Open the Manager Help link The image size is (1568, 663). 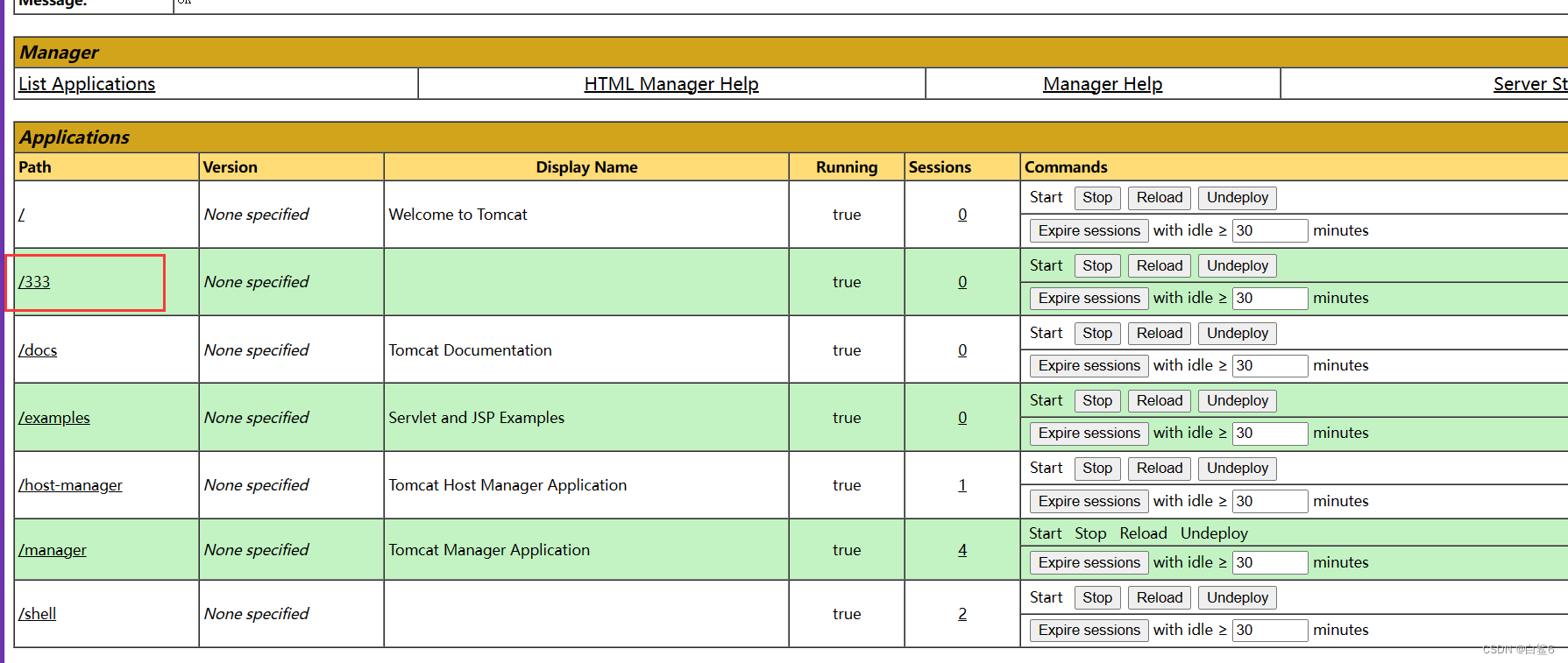coord(1103,84)
